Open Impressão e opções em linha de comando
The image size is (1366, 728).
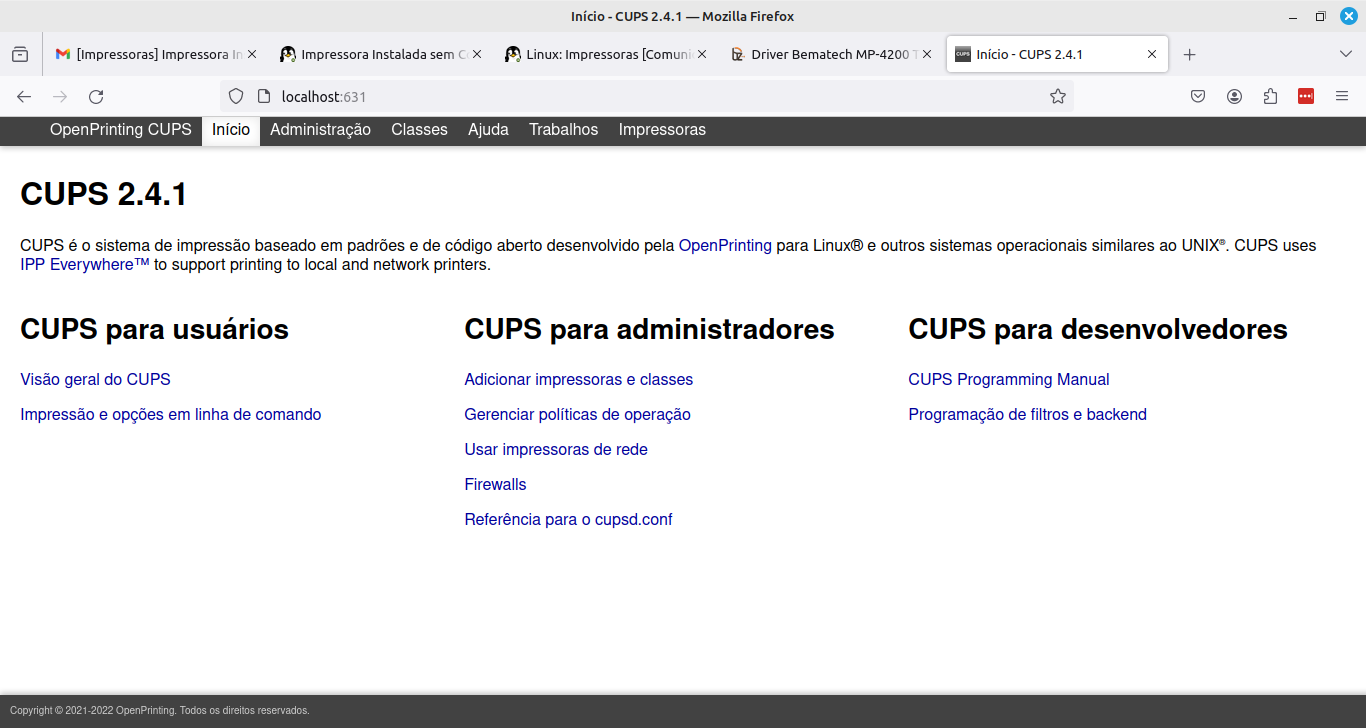[x=171, y=415]
